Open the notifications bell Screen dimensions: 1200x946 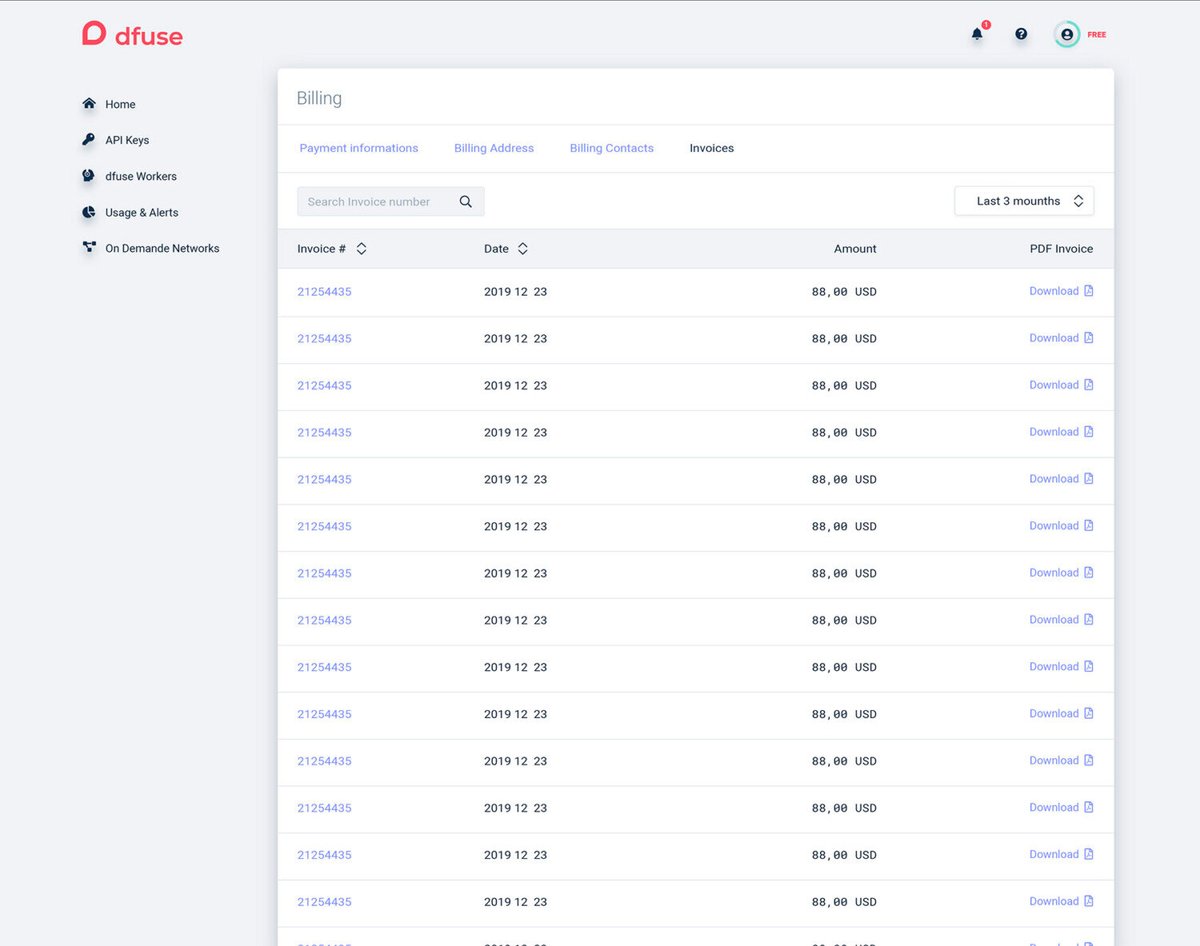pos(977,34)
